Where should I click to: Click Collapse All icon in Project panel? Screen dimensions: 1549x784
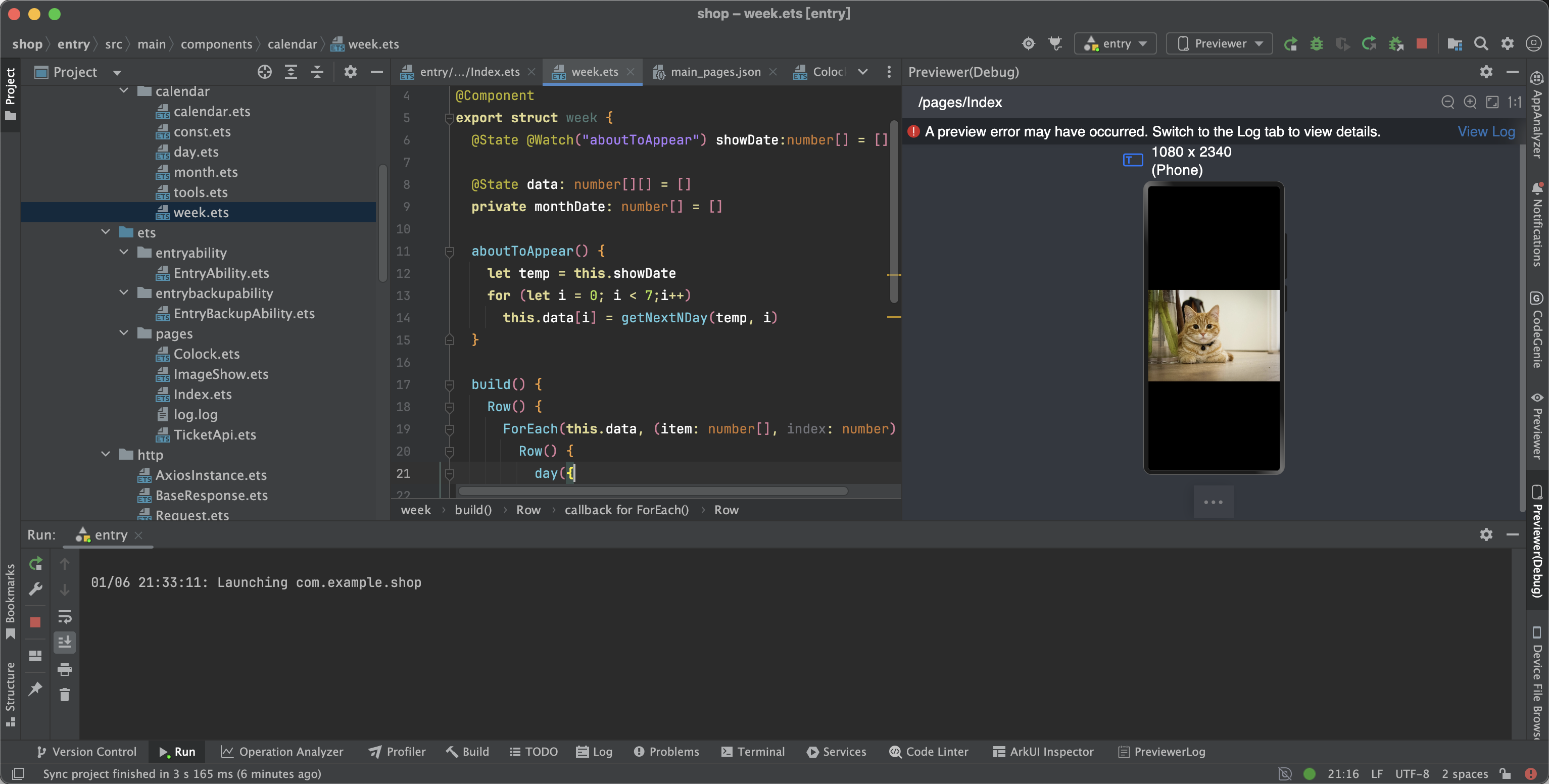click(x=317, y=72)
